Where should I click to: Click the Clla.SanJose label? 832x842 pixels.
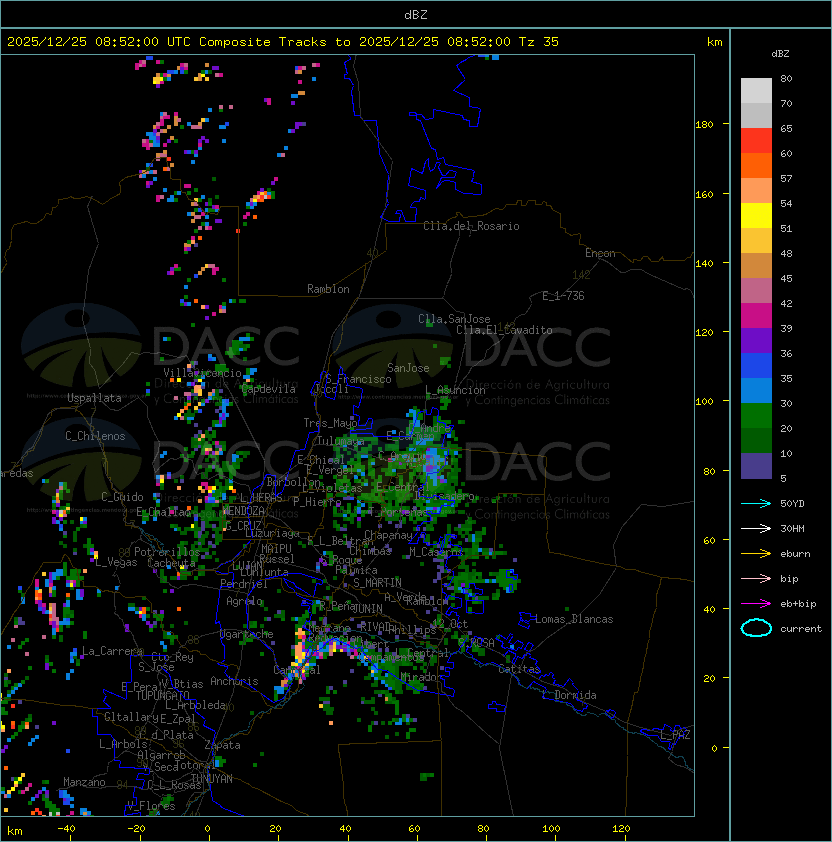[x=454, y=319]
